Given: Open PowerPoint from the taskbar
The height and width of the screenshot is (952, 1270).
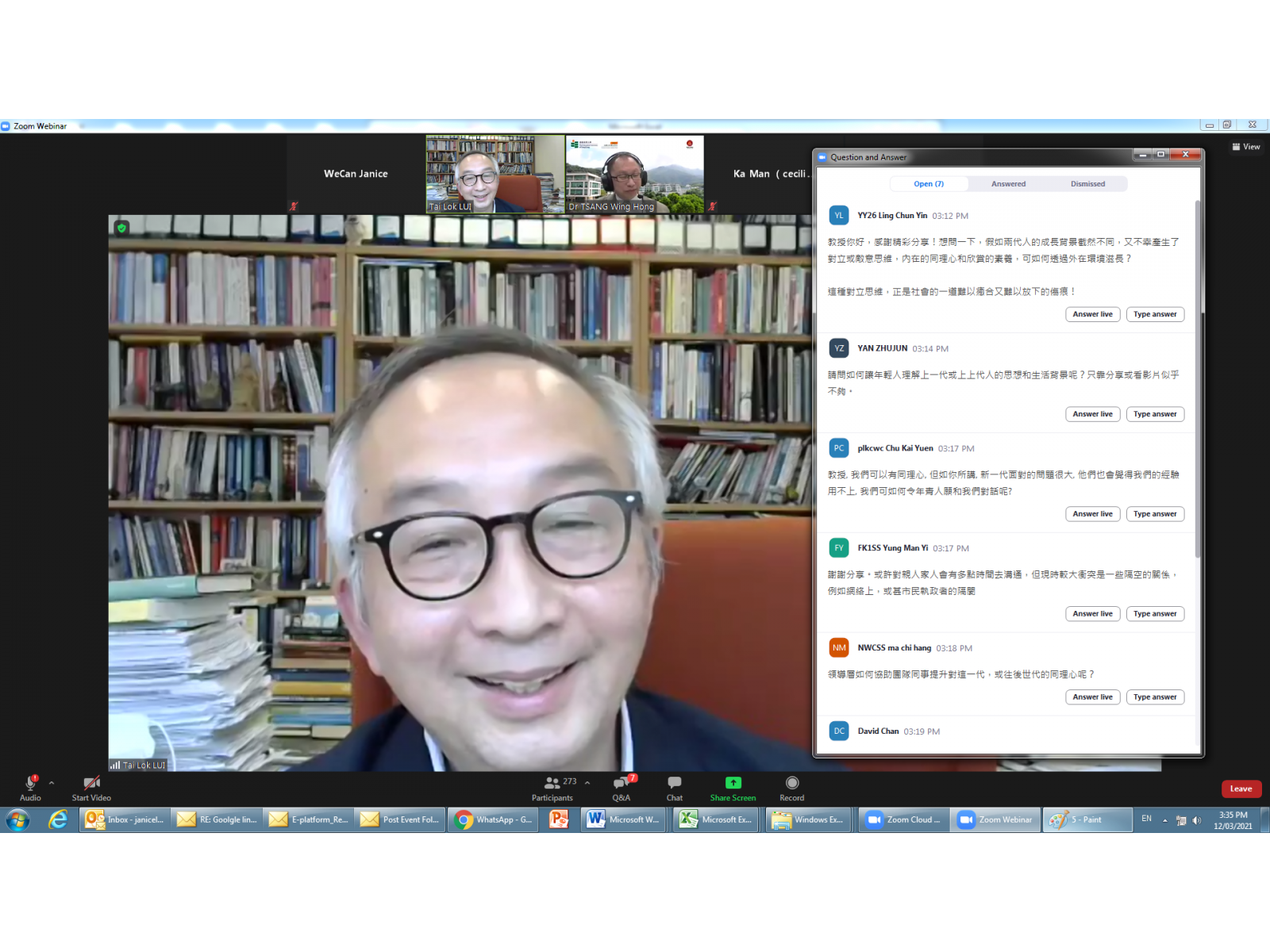Looking at the screenshot, I should (559, 820).
